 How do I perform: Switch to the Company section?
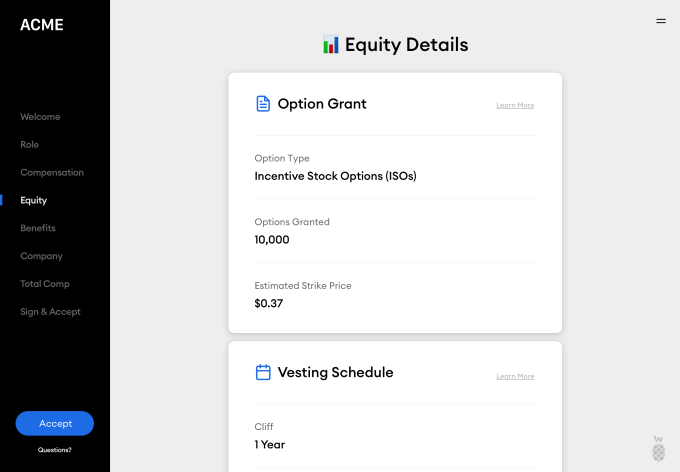click(41, 256)
